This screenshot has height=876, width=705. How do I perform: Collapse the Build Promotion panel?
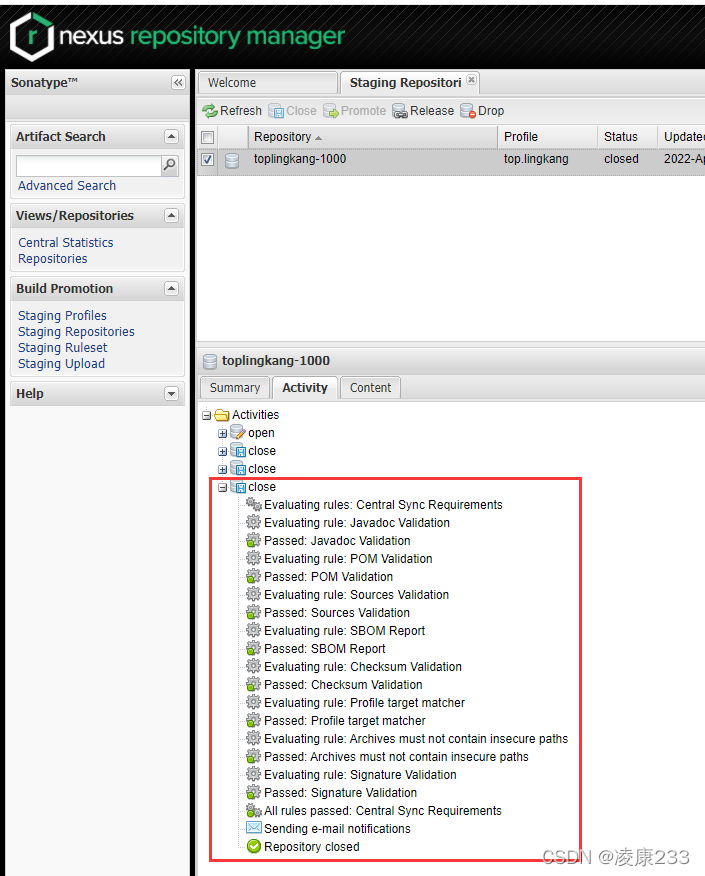coord(172,288)
